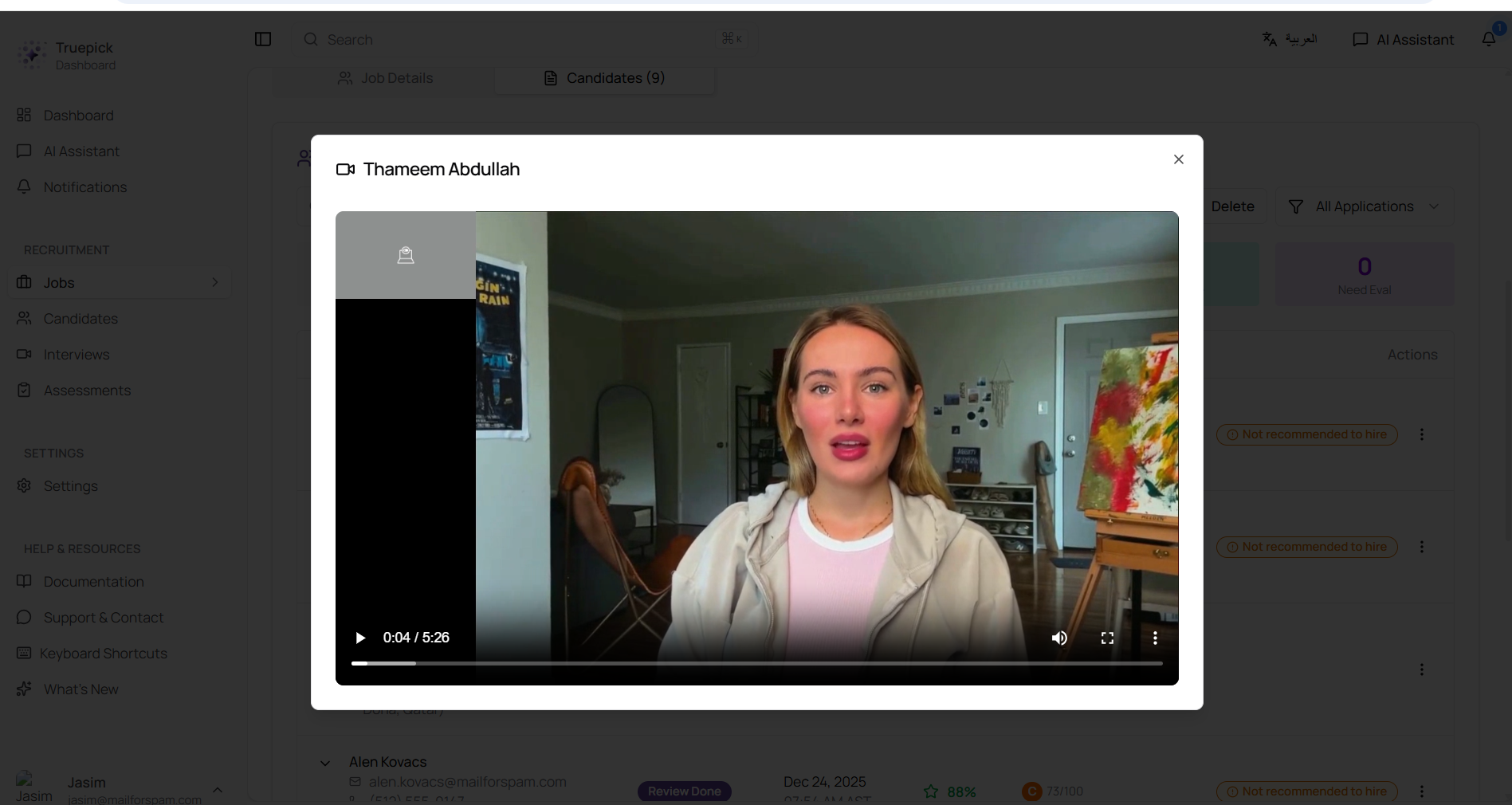Image resolution: width=1512 pixels, height=805 pixels.
Task: Switch to the Job Details tab
Action: (x=385, y=78)
